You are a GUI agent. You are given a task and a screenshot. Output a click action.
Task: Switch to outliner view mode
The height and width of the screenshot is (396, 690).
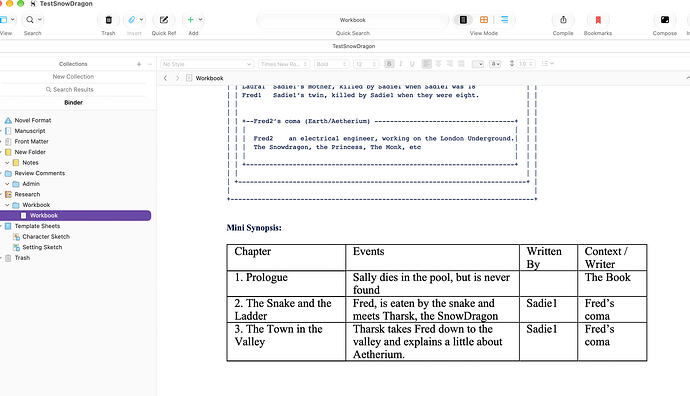coord(504,20)
